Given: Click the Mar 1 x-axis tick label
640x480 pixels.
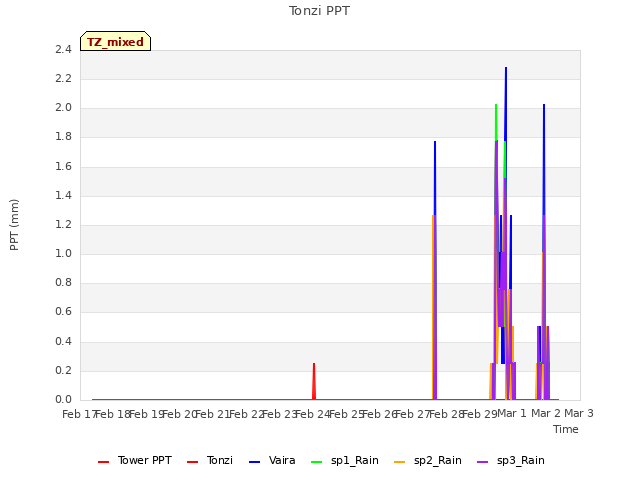Looking at the screenshot, I should tap(512, 413).
